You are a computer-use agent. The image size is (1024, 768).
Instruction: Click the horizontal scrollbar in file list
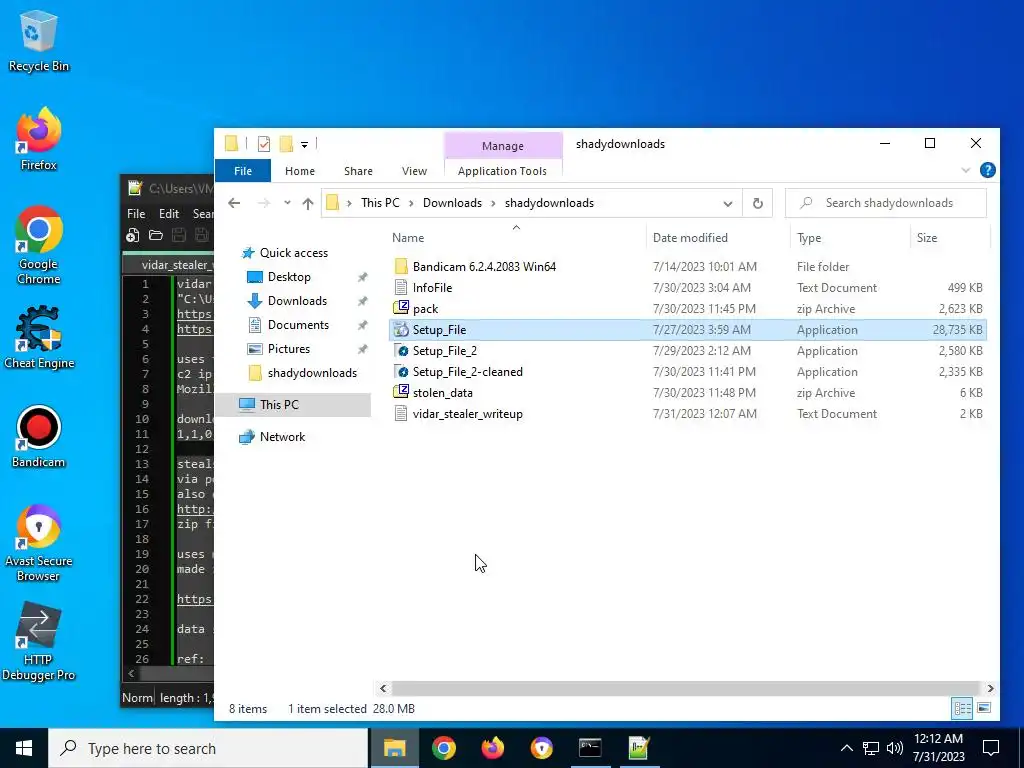tap(685, 688)
